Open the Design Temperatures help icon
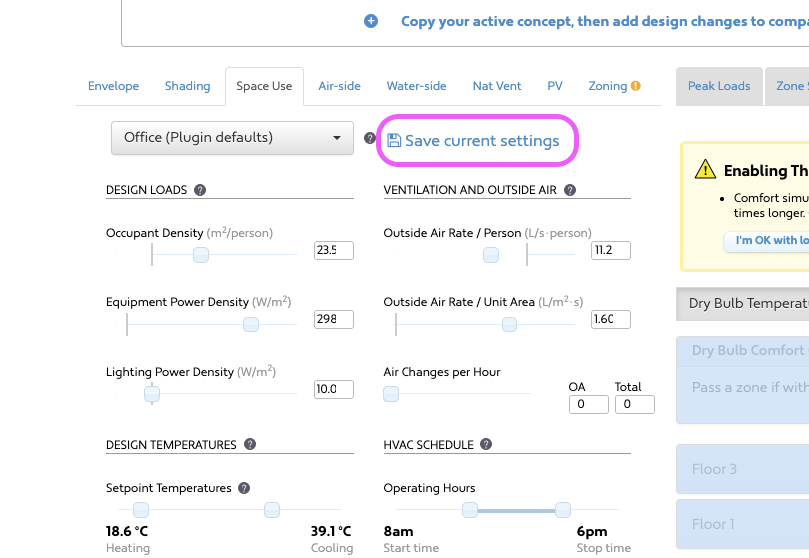 pos(250,444)
